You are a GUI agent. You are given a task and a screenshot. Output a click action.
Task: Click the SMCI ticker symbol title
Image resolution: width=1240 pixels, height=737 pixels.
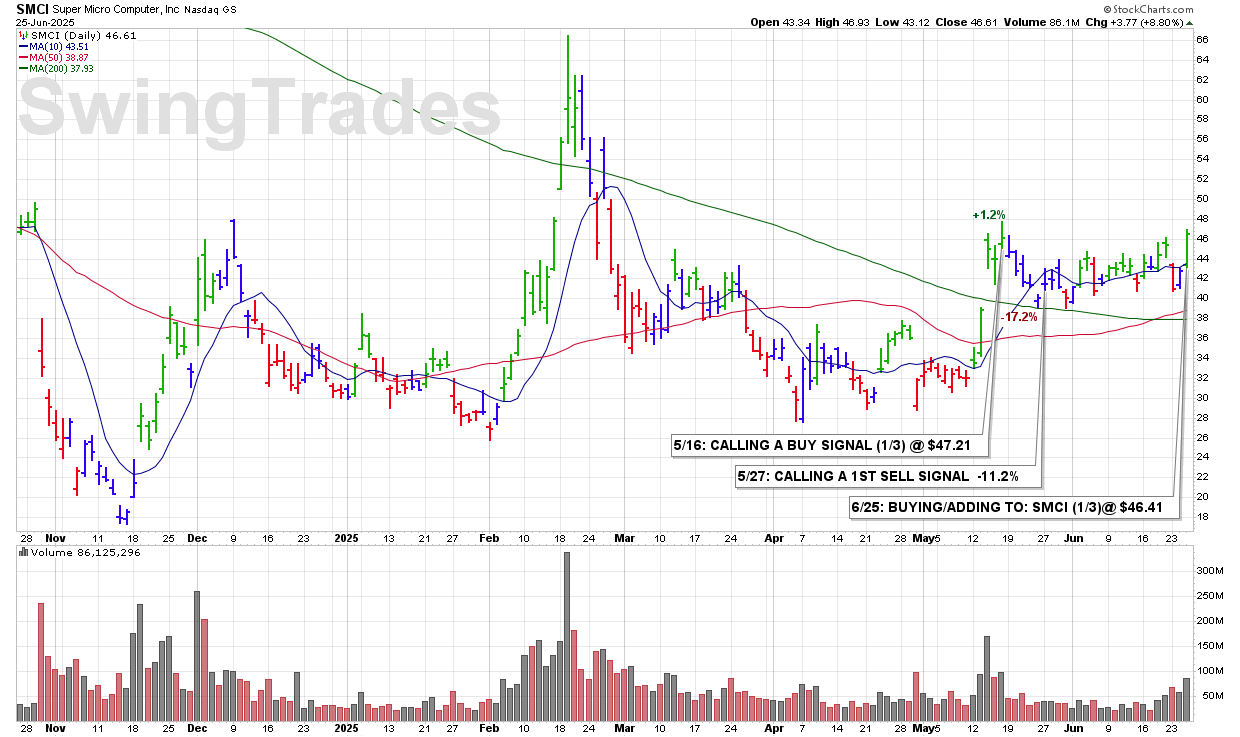(33, 8)
